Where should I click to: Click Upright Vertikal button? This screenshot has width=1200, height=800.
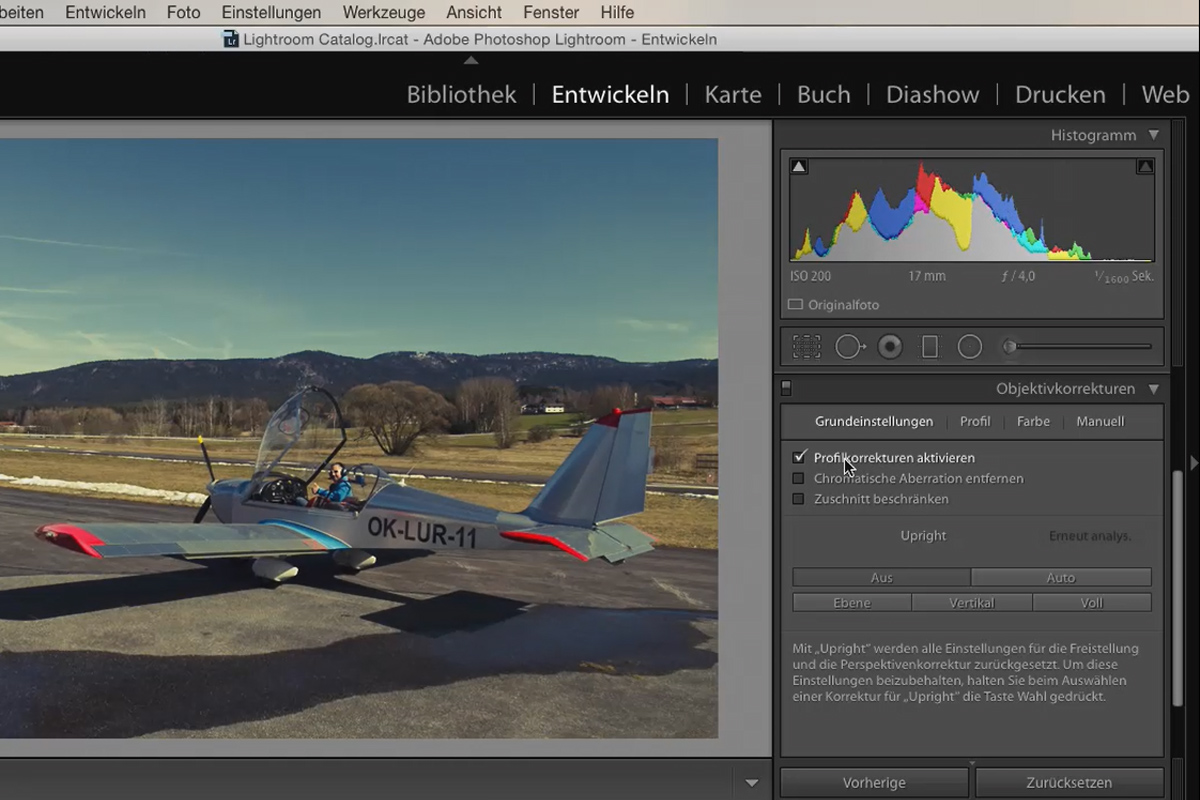click(x=972, y=603)
